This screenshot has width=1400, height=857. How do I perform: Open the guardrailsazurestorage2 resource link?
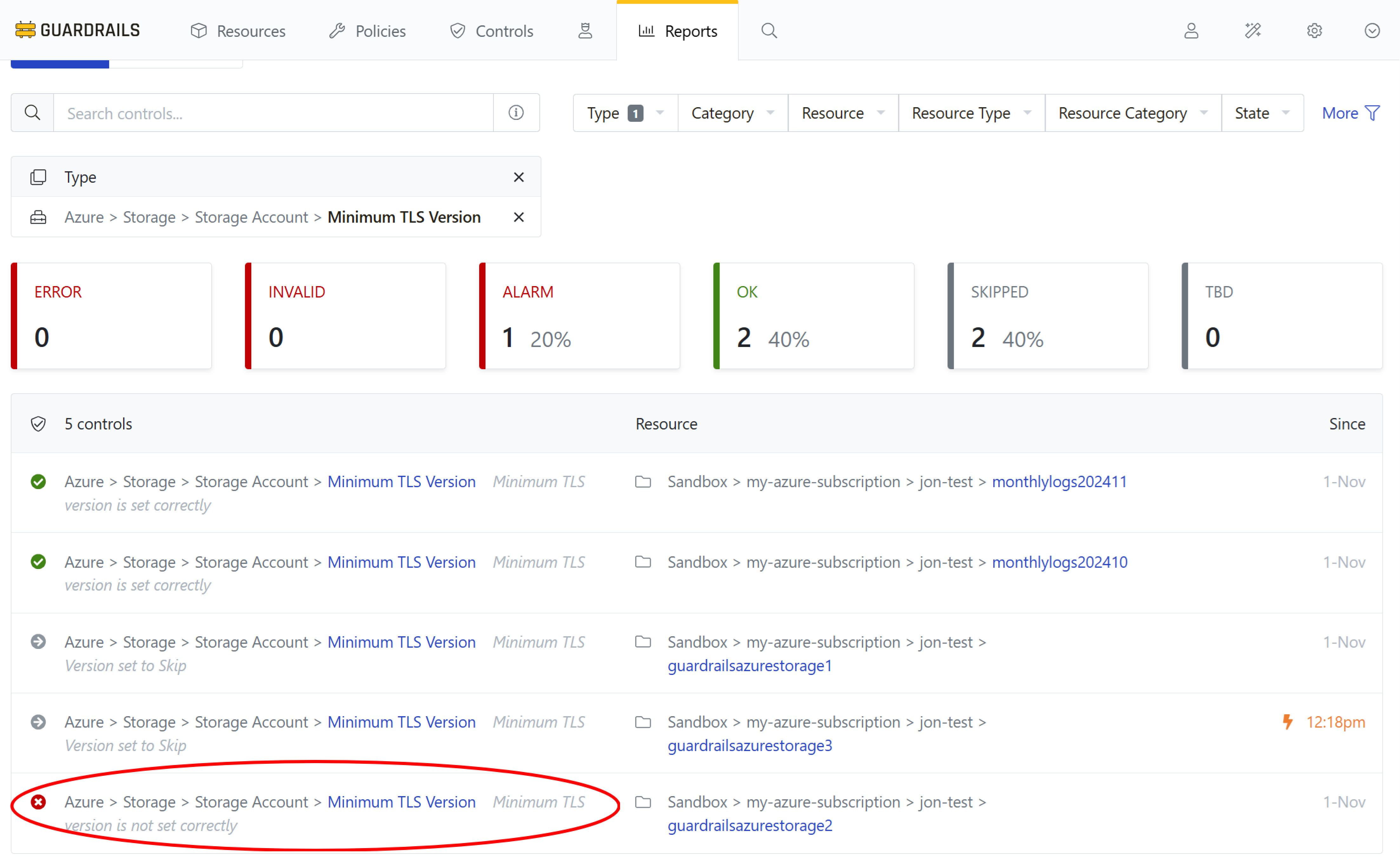point(750,825)
